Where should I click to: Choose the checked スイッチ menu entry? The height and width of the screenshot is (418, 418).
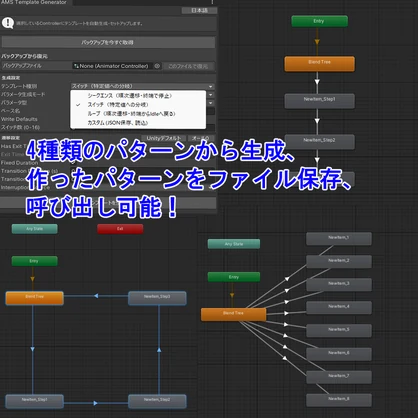pos(138,105)
